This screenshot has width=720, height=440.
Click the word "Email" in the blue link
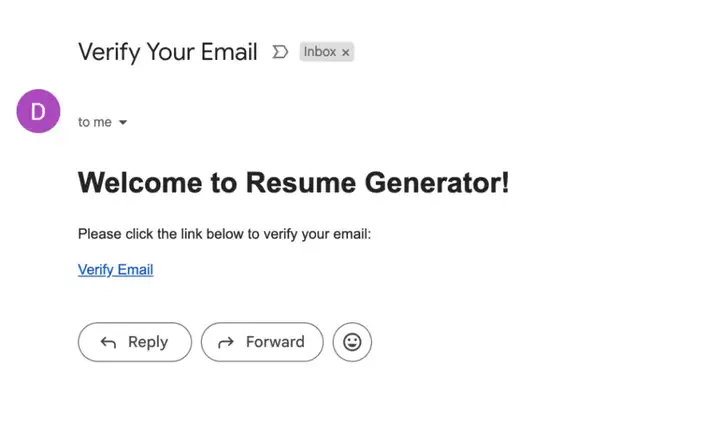(x=135, y=270)
